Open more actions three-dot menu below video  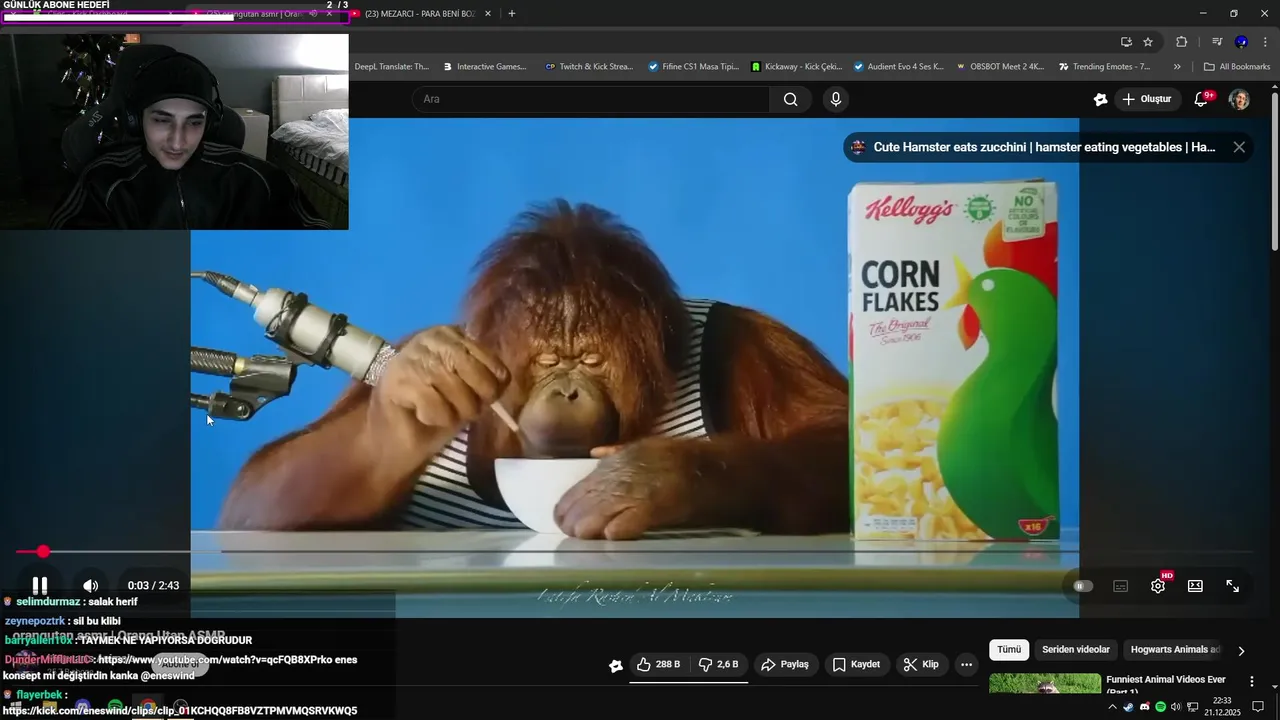pos(966,665)
